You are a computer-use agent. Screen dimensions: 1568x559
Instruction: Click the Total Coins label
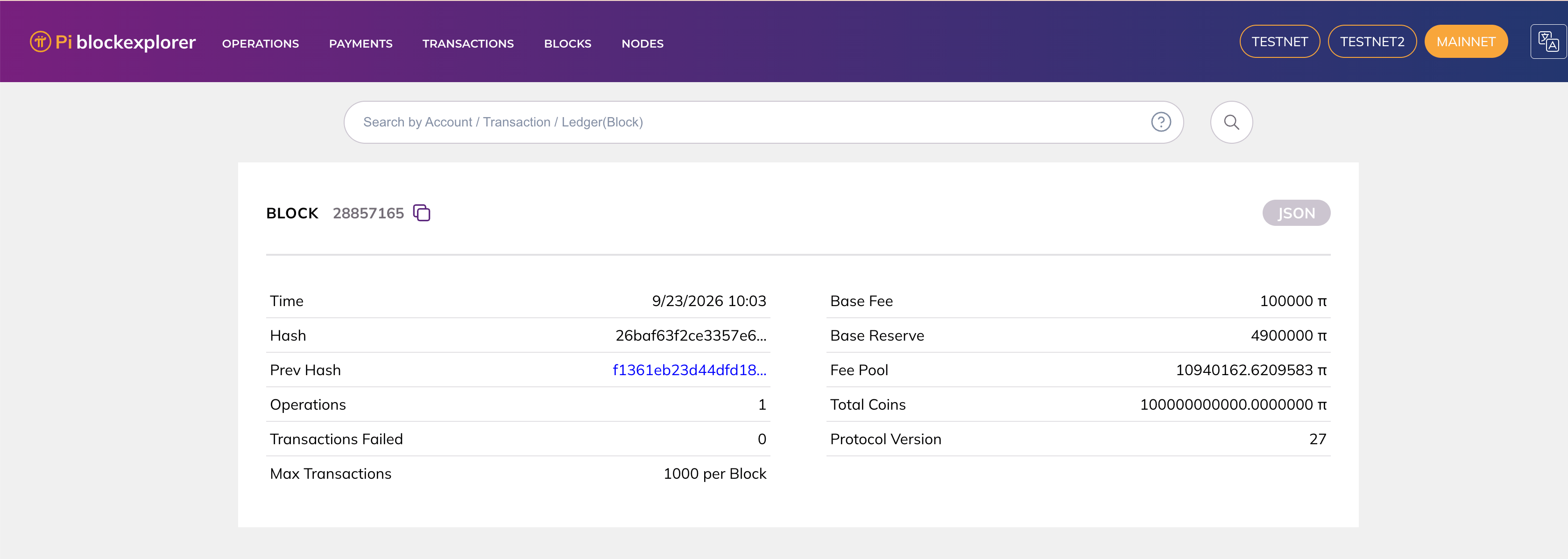click(868, 405)
